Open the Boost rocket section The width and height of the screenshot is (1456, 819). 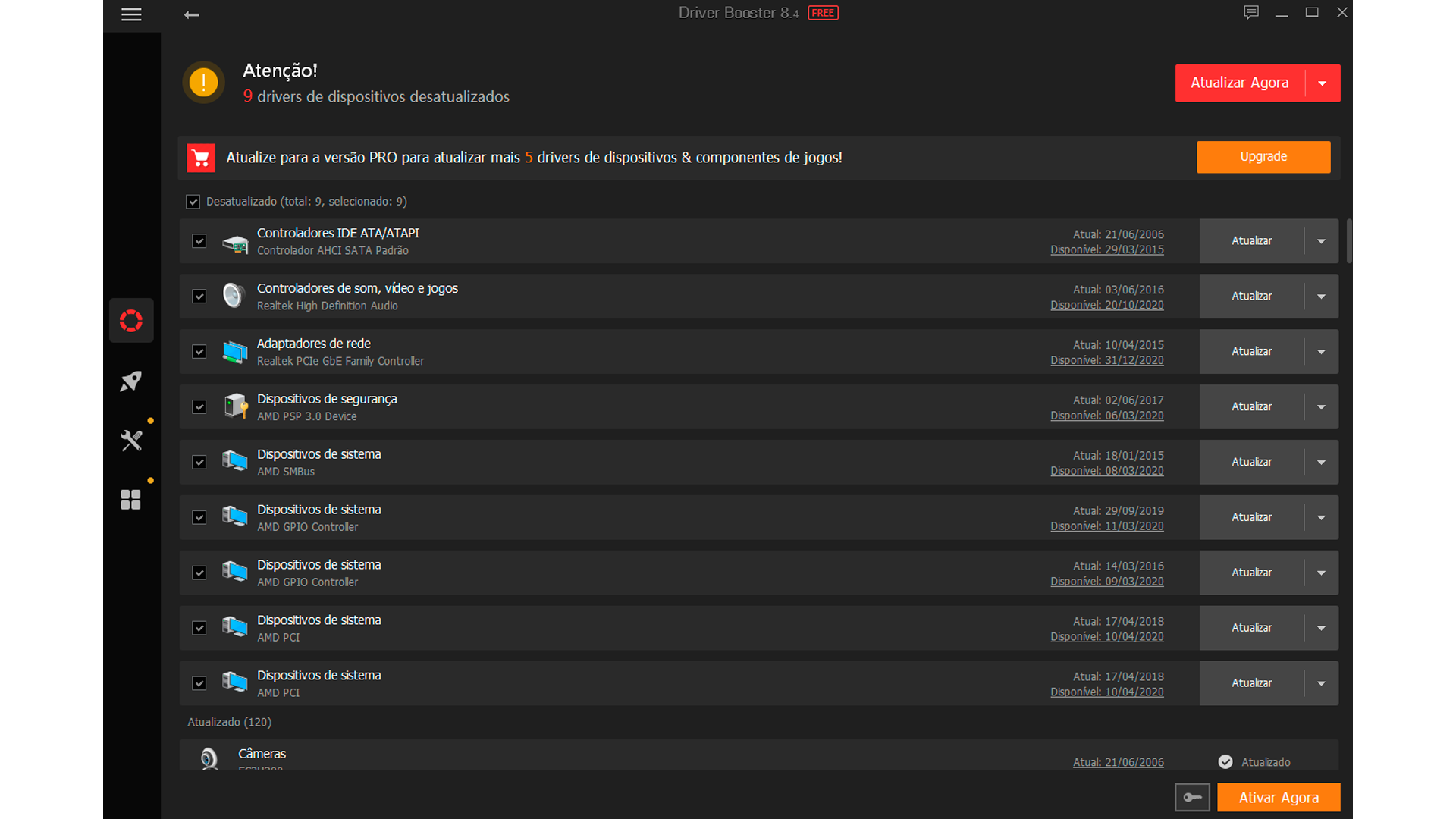pos(131,381)
